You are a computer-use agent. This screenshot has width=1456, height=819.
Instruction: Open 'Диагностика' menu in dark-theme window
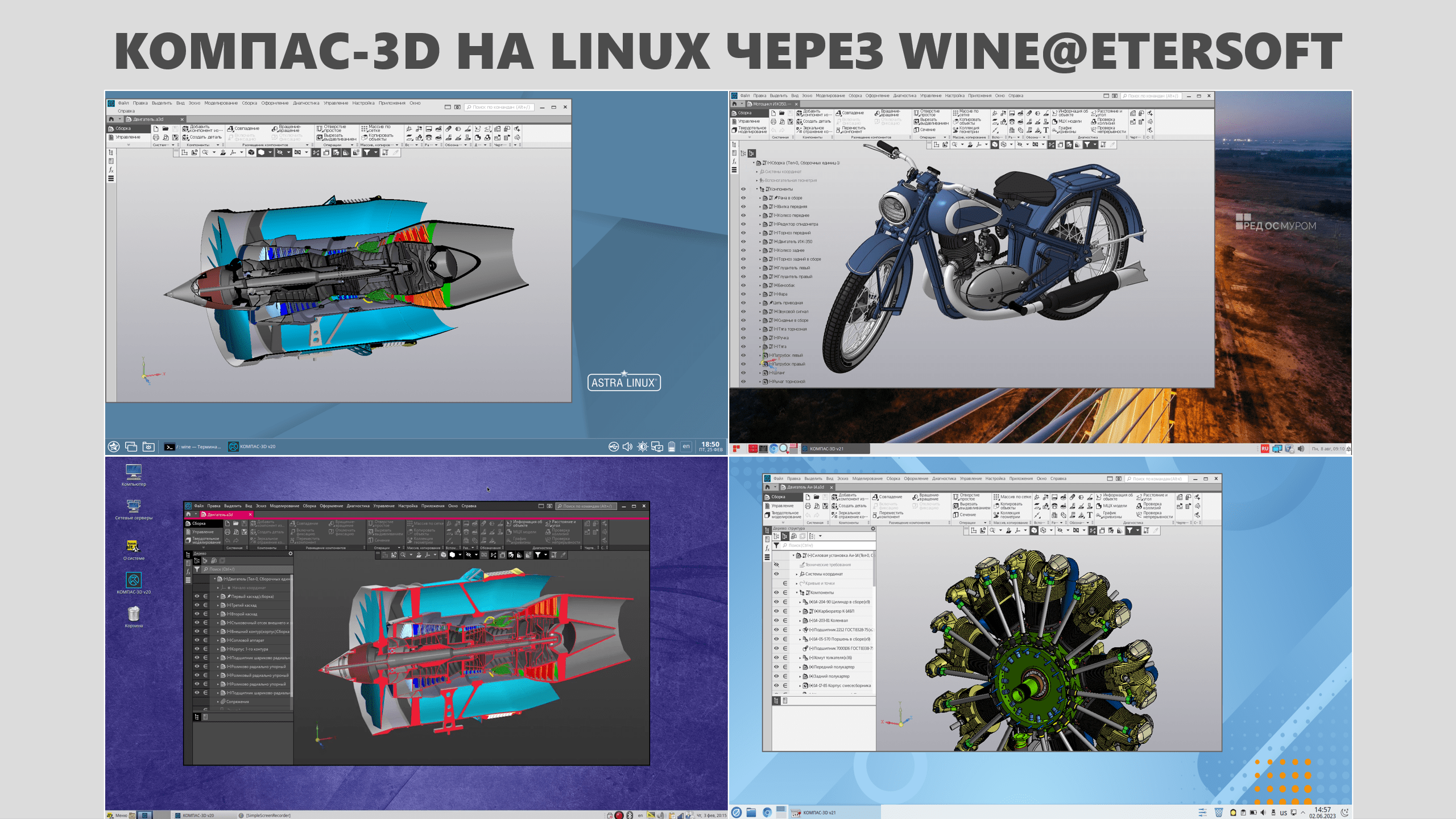[358, 506]
